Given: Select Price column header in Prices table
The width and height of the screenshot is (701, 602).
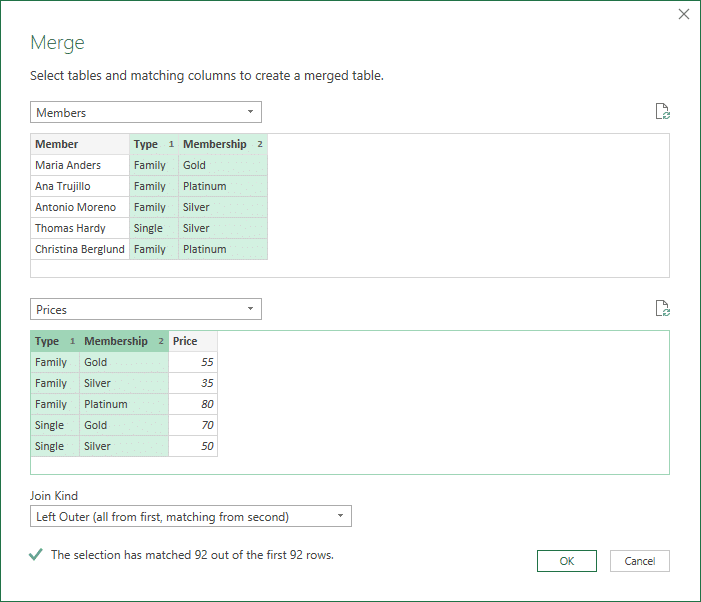Looking at the screenshot, I should click(193, 341).
